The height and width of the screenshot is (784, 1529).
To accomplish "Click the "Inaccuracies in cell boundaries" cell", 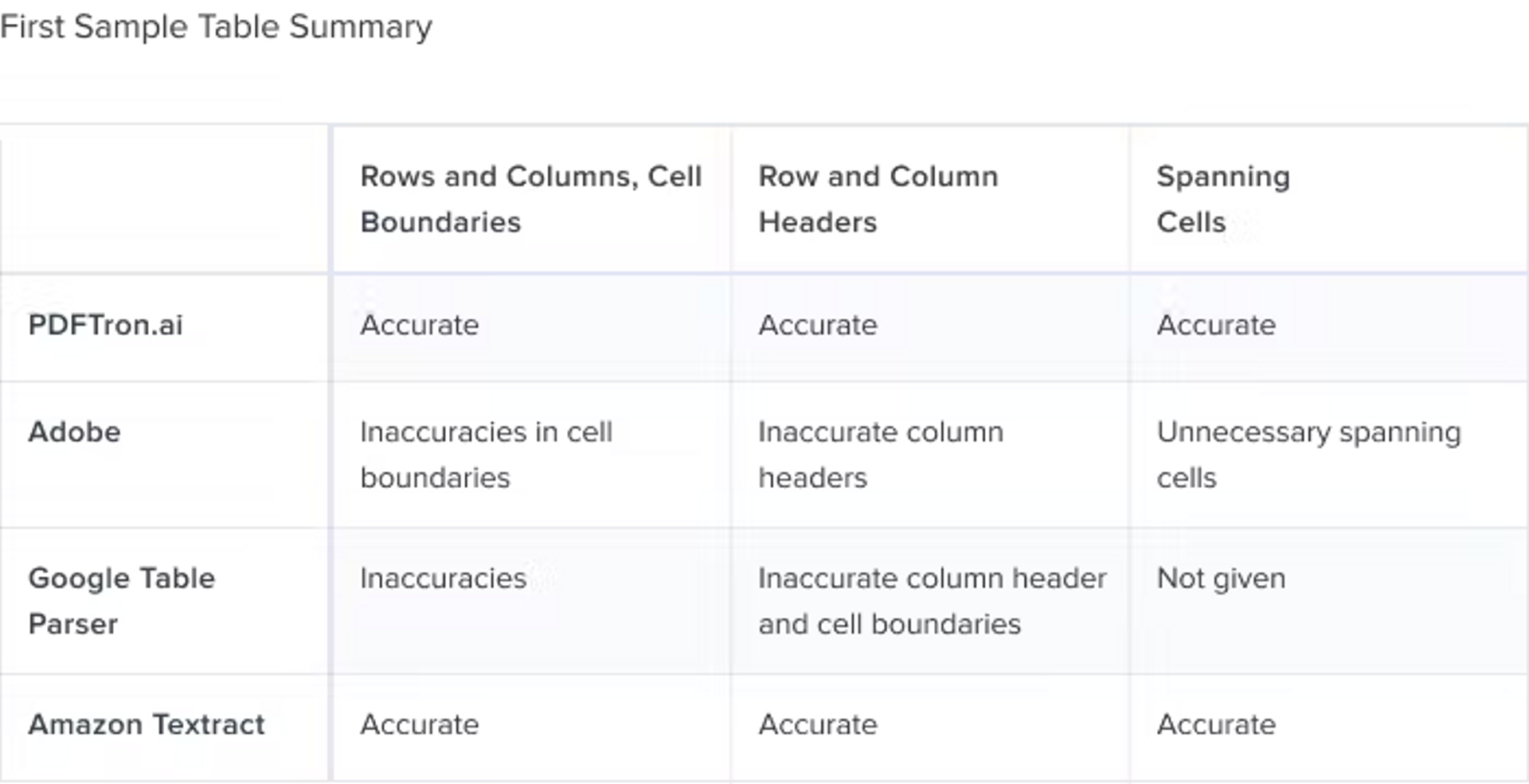I will (x=486, y=454).
